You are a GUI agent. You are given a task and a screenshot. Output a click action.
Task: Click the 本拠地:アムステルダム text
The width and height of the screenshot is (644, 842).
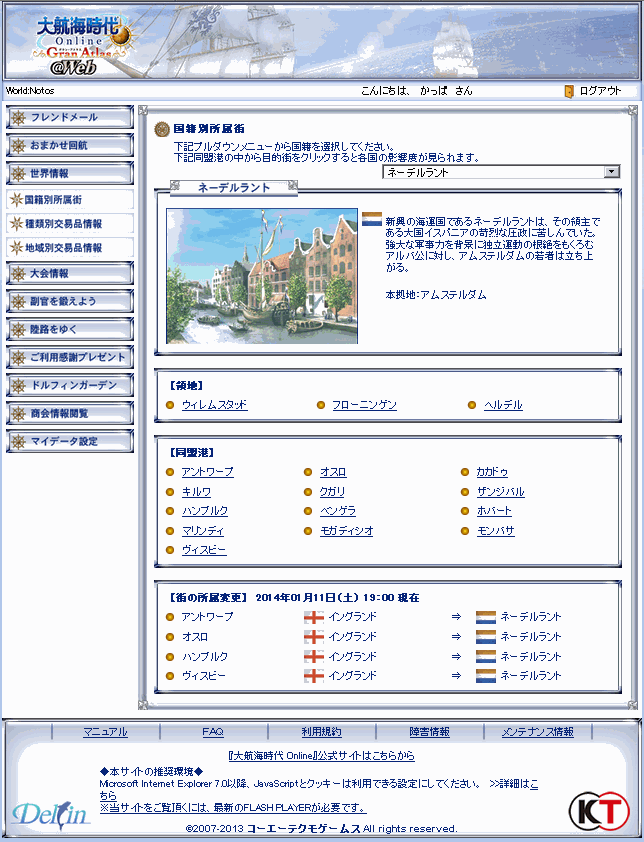(x=436, y=294)
